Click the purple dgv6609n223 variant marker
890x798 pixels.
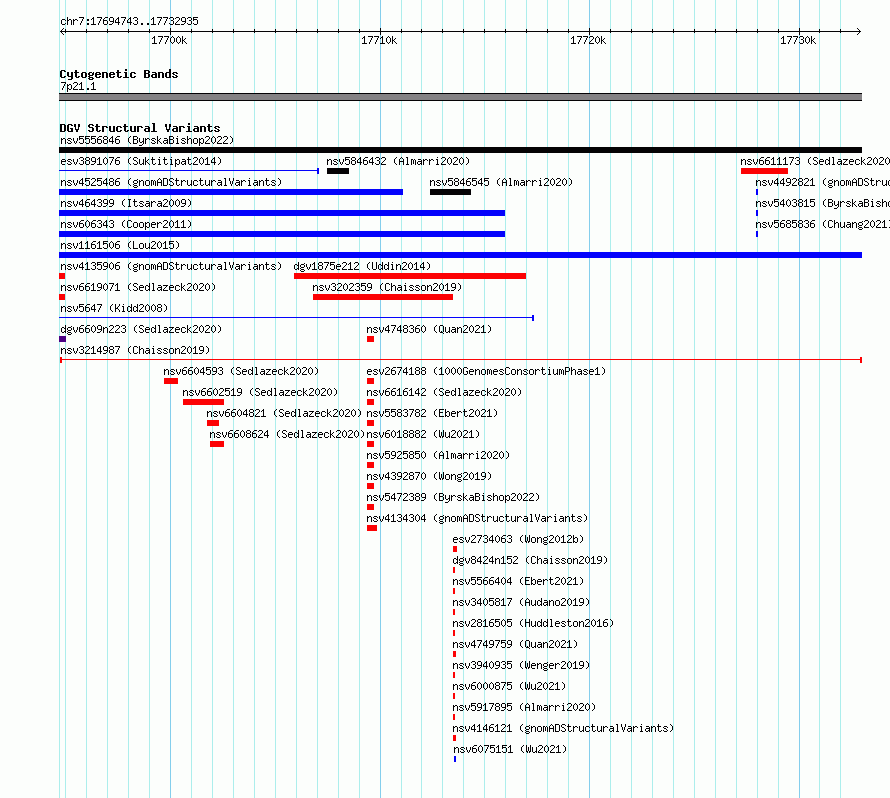coord(62,339)
